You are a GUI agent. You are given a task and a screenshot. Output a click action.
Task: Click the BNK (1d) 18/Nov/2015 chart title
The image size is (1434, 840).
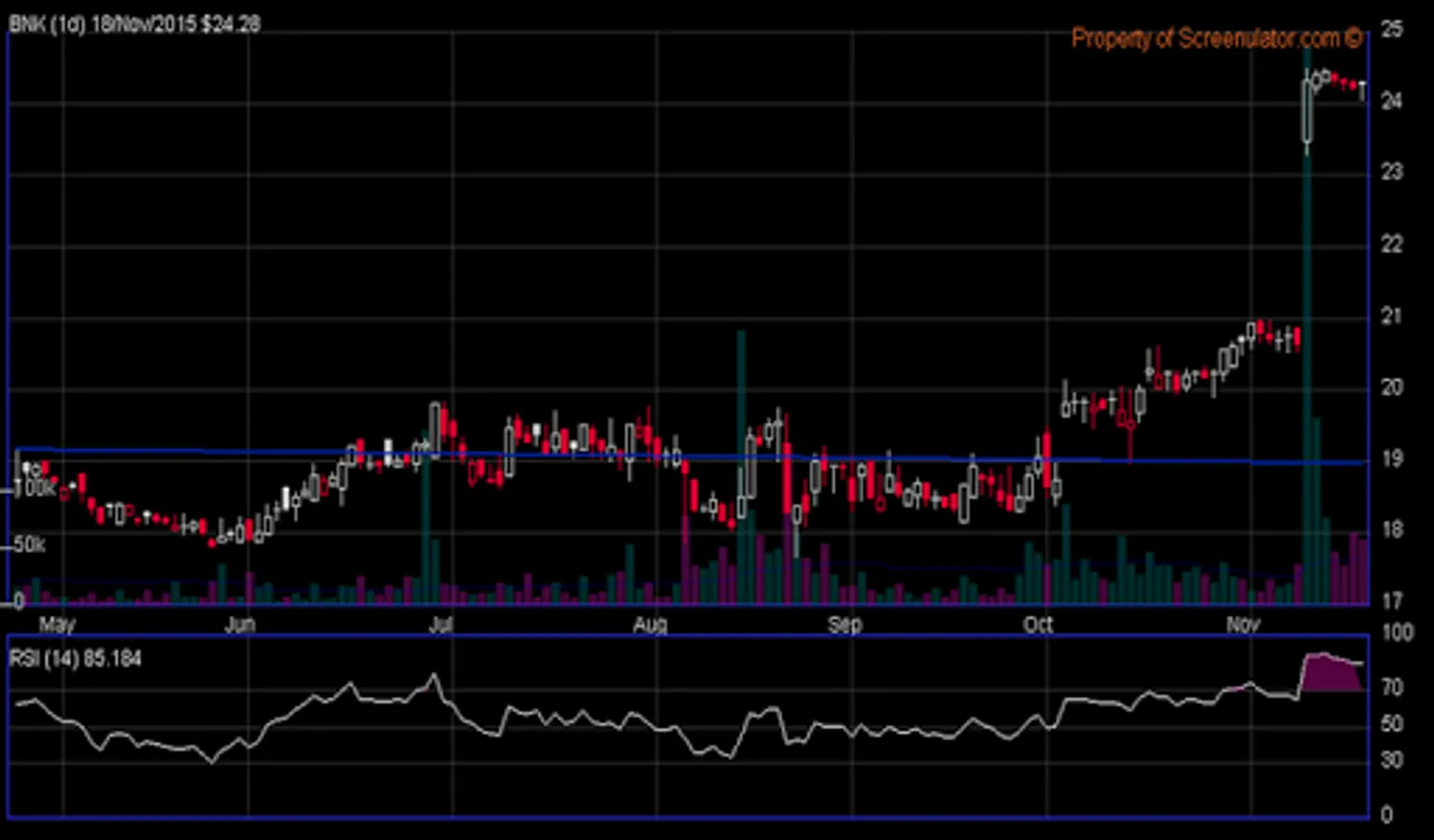pyautogui.click(x=134, y=24)
